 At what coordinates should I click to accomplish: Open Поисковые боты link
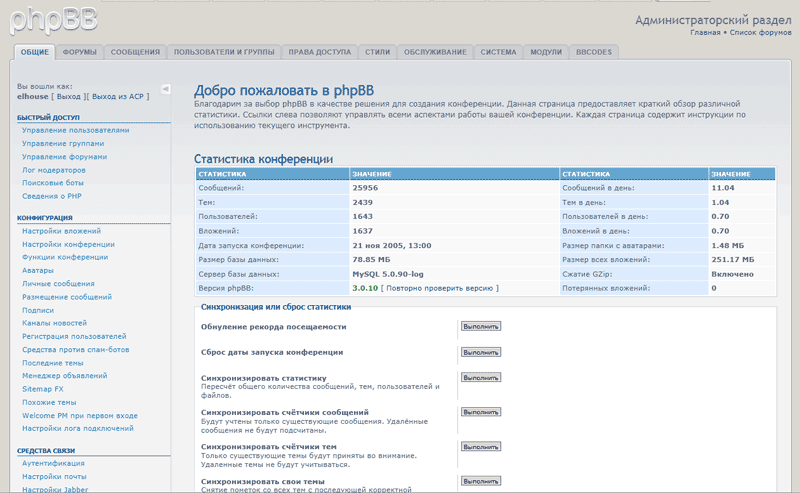click(53, 183)
